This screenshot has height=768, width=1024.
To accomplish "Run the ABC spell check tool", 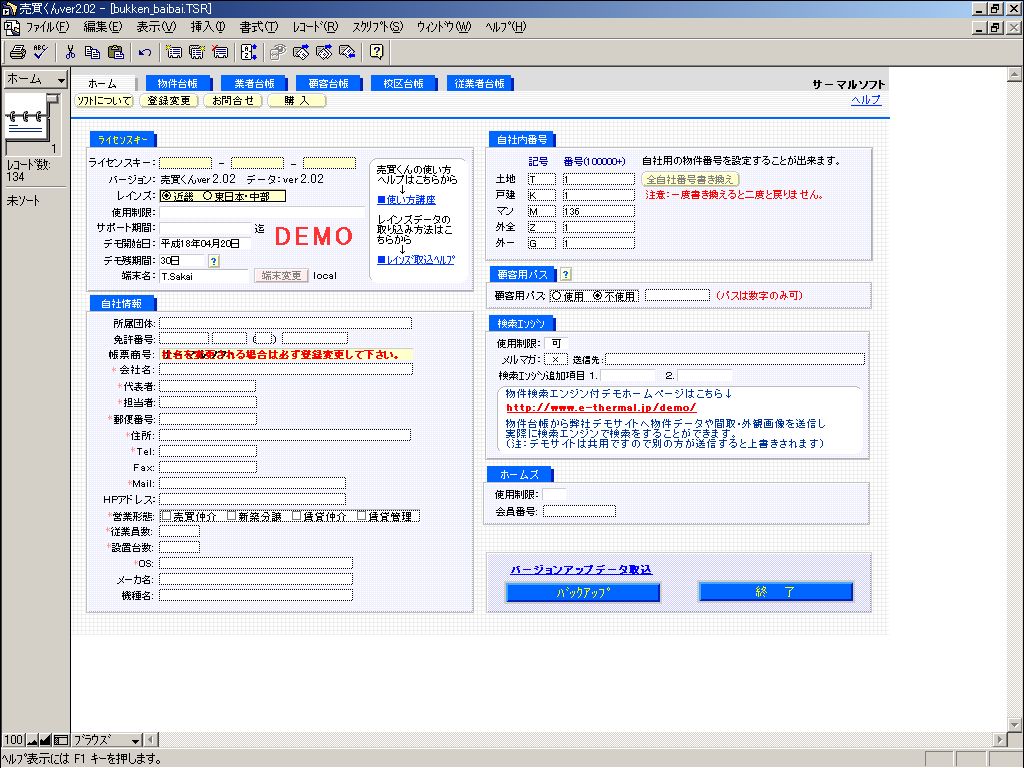I will pyautogui.click(x=40, y=52).
